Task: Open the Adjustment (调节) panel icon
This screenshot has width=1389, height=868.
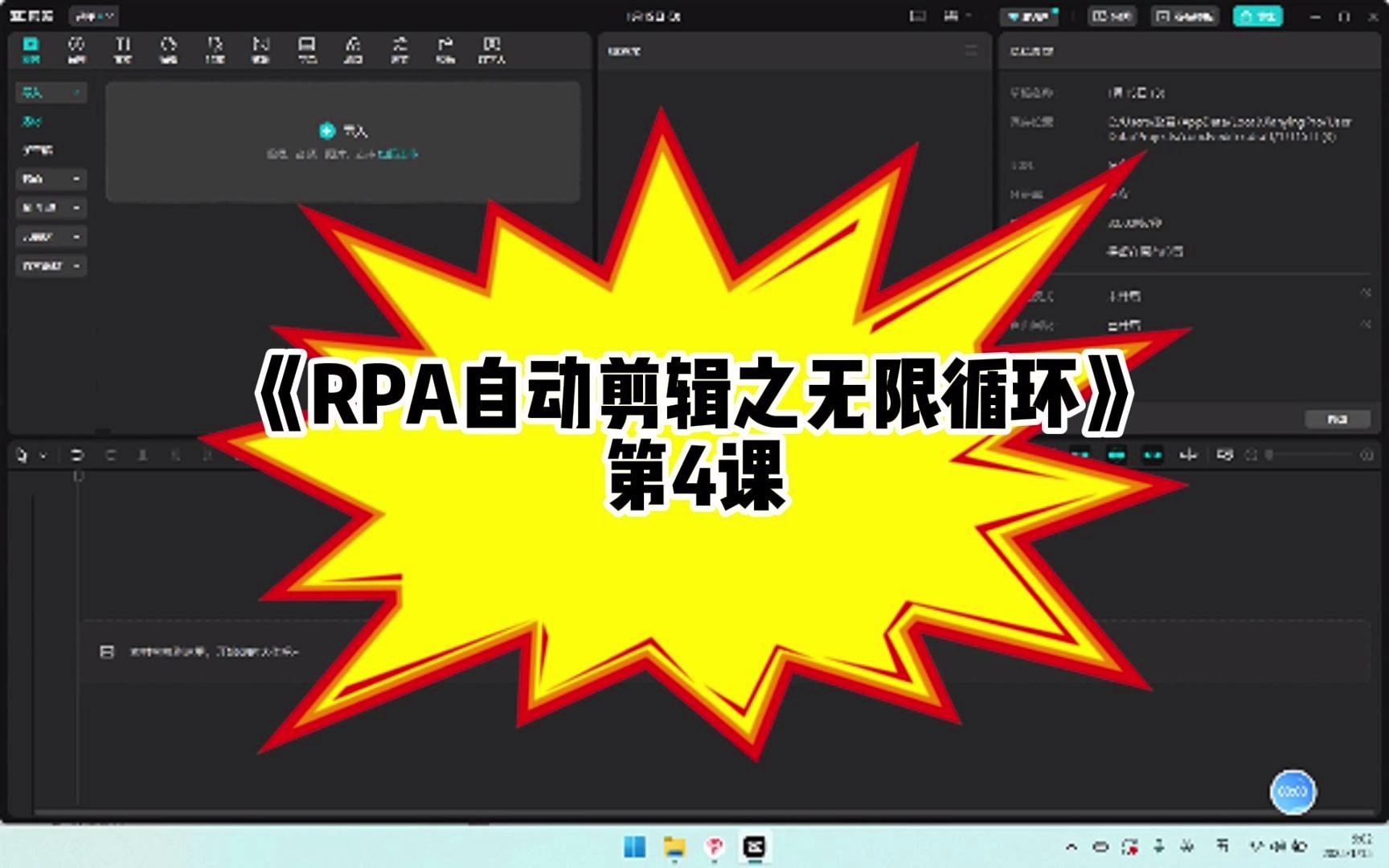Action: point(354,50)
